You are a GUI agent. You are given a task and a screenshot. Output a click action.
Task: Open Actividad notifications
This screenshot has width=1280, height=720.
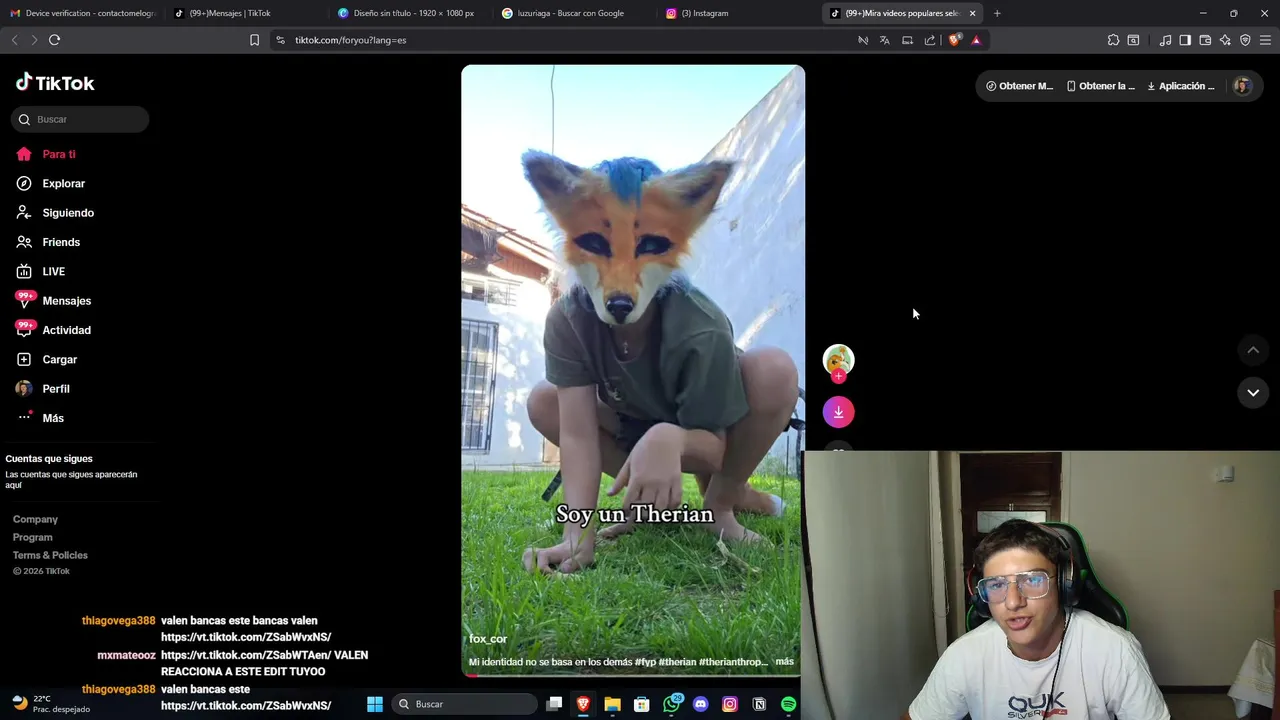tap(66, 330)
